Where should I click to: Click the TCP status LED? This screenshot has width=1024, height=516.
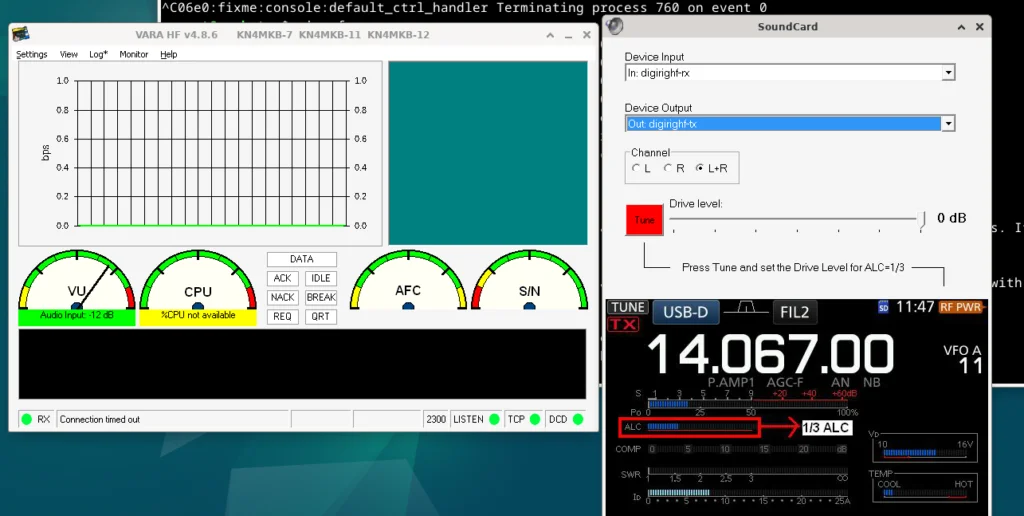tap(535, 419)
